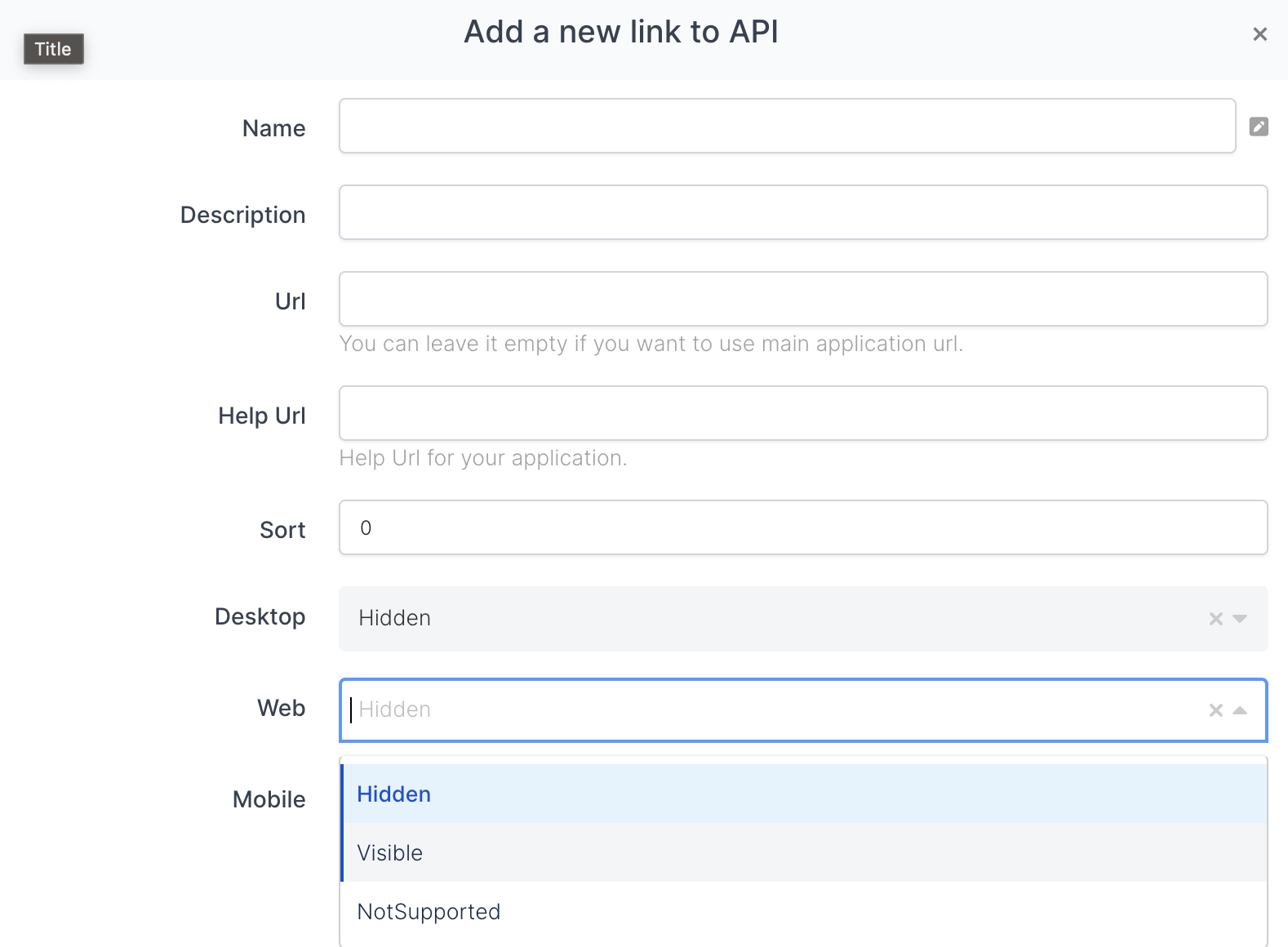1288x947 pixels.
Task: Click the edit icon beside Name field
Action: (x=1259, y=127)
